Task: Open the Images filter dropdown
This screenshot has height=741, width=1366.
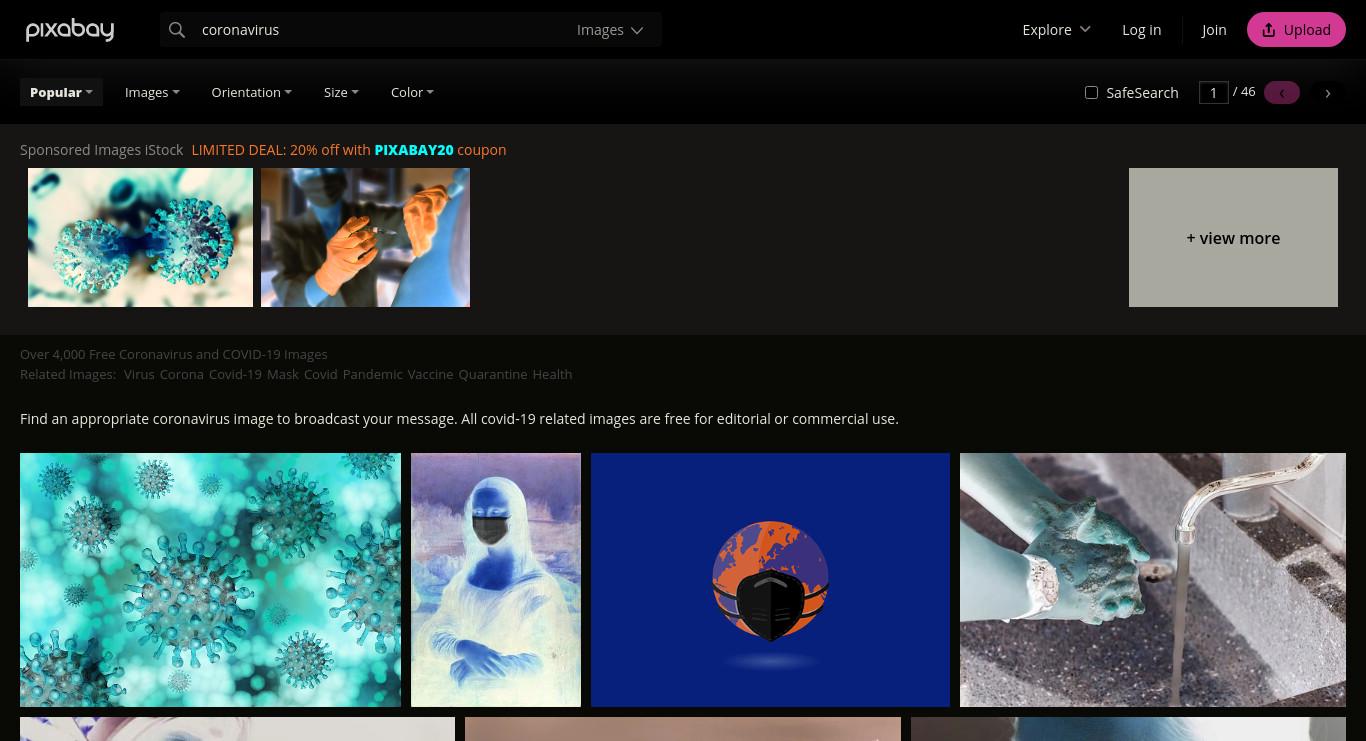Action: pyautogui.click(x=152, y=92)
